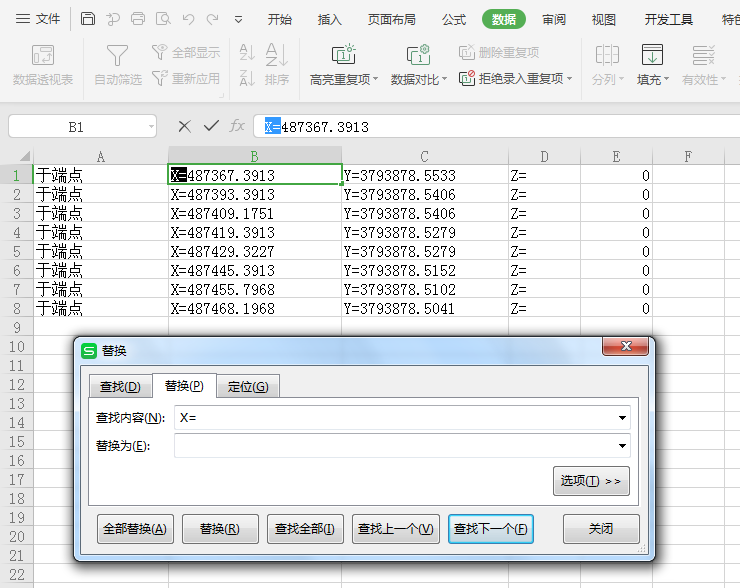Image resolution: width=740 pixels, height=588 pixels.
Task: Switch to the 公式 ribbon tab
Action: [x=454, y=19]
